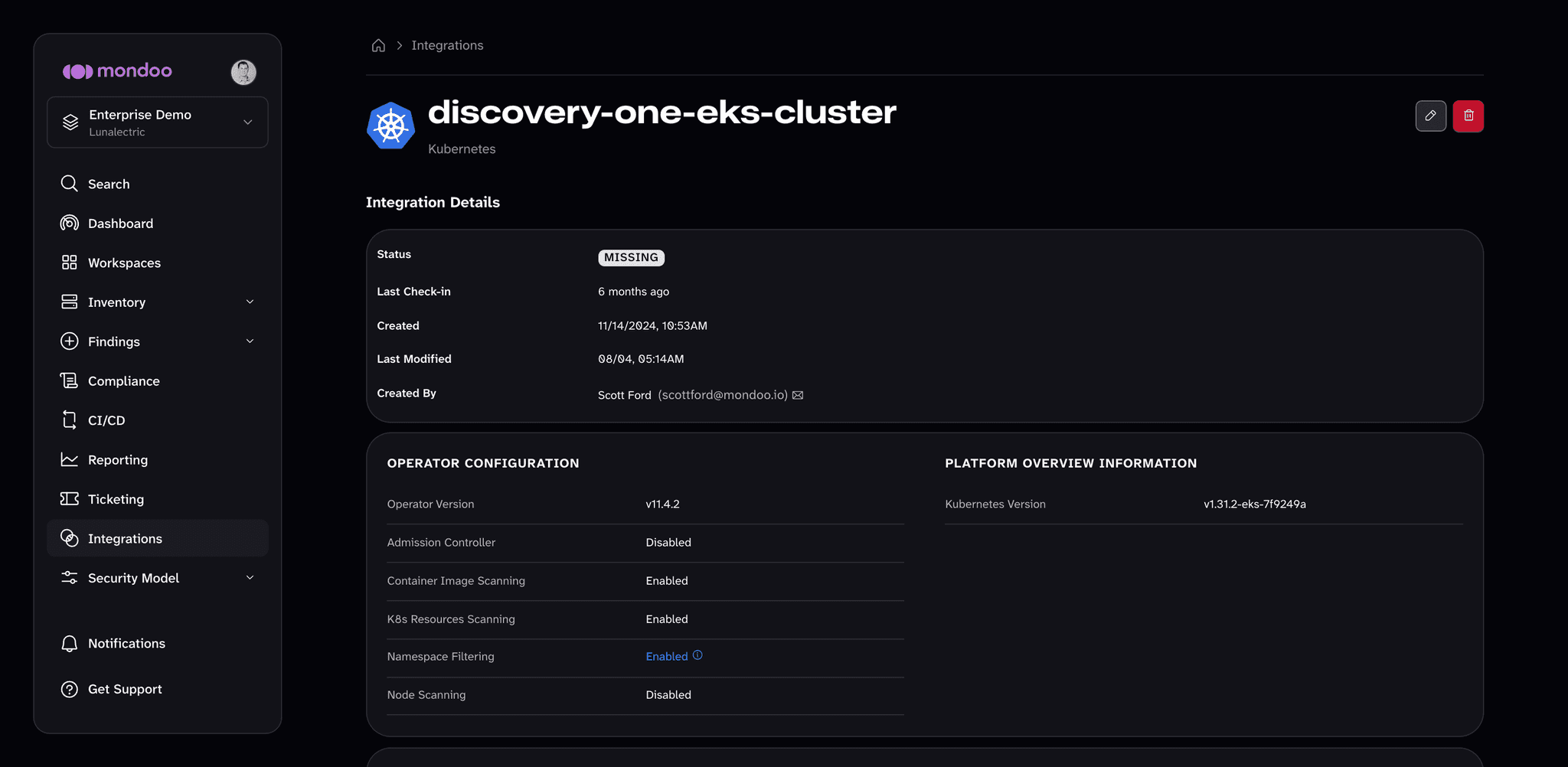Click Container Image Scanning Enabled value
Screen dimensions: 1568x767
(x=667, y=581)
